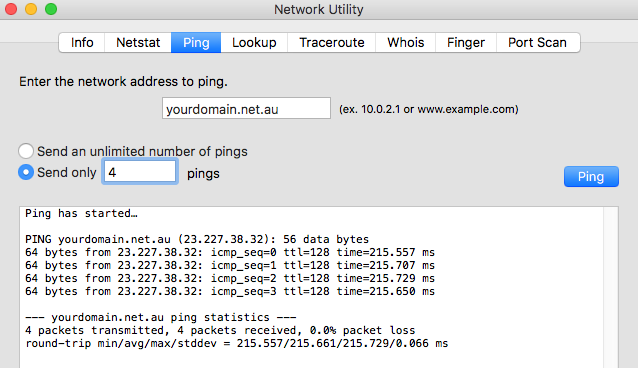Open the Traceroute tab
The image size is (638, 368).
pos(332,42)
